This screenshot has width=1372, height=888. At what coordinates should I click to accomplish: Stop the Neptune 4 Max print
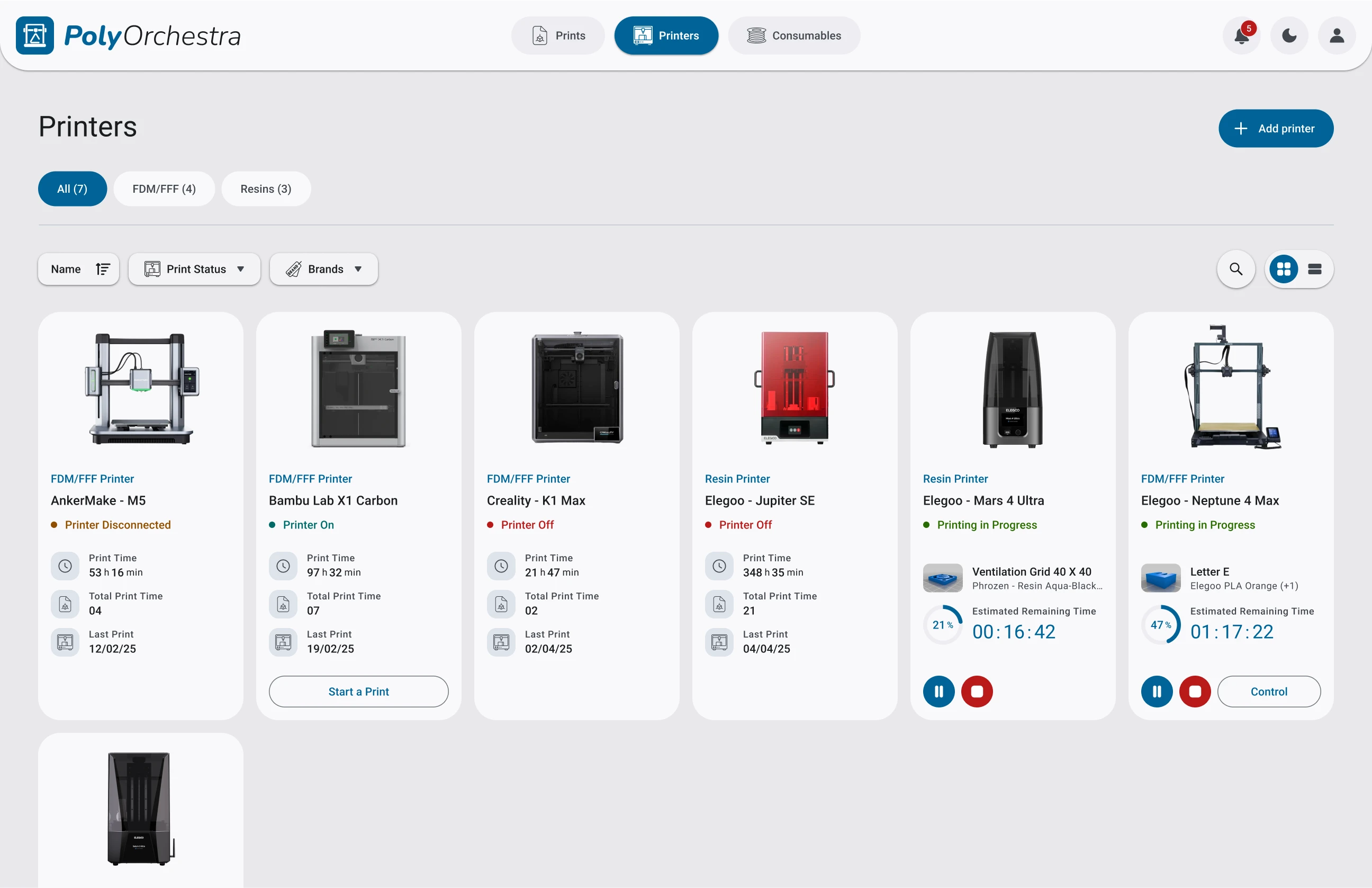point(1194,692)
